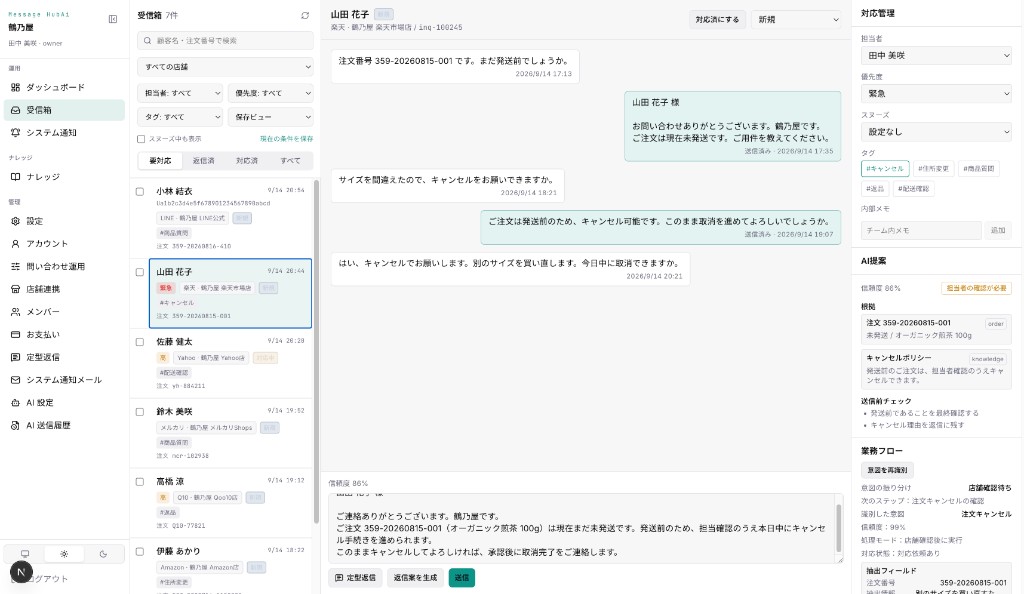The width and height of the screenshot is (1024, 594).
Task: Click 返信案を生成 button
Action: pyautogui.click(x=415, y=578)
